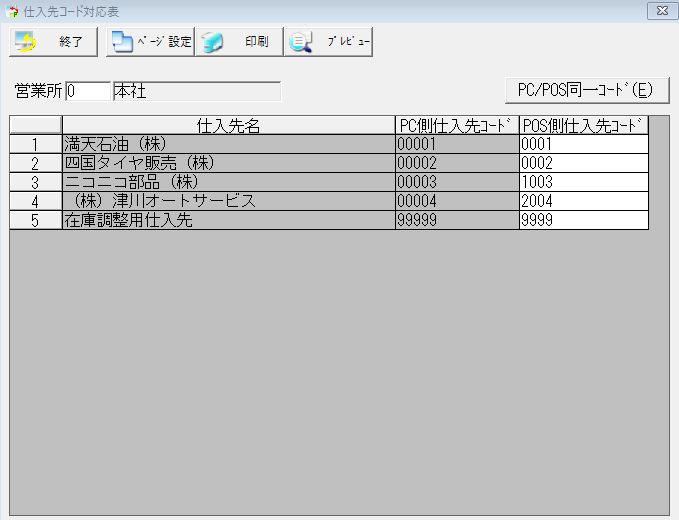Click POS code cell 9999
The width and height of the screenshot is (679, 520).
pyautogui.click(x=584, y=220)
